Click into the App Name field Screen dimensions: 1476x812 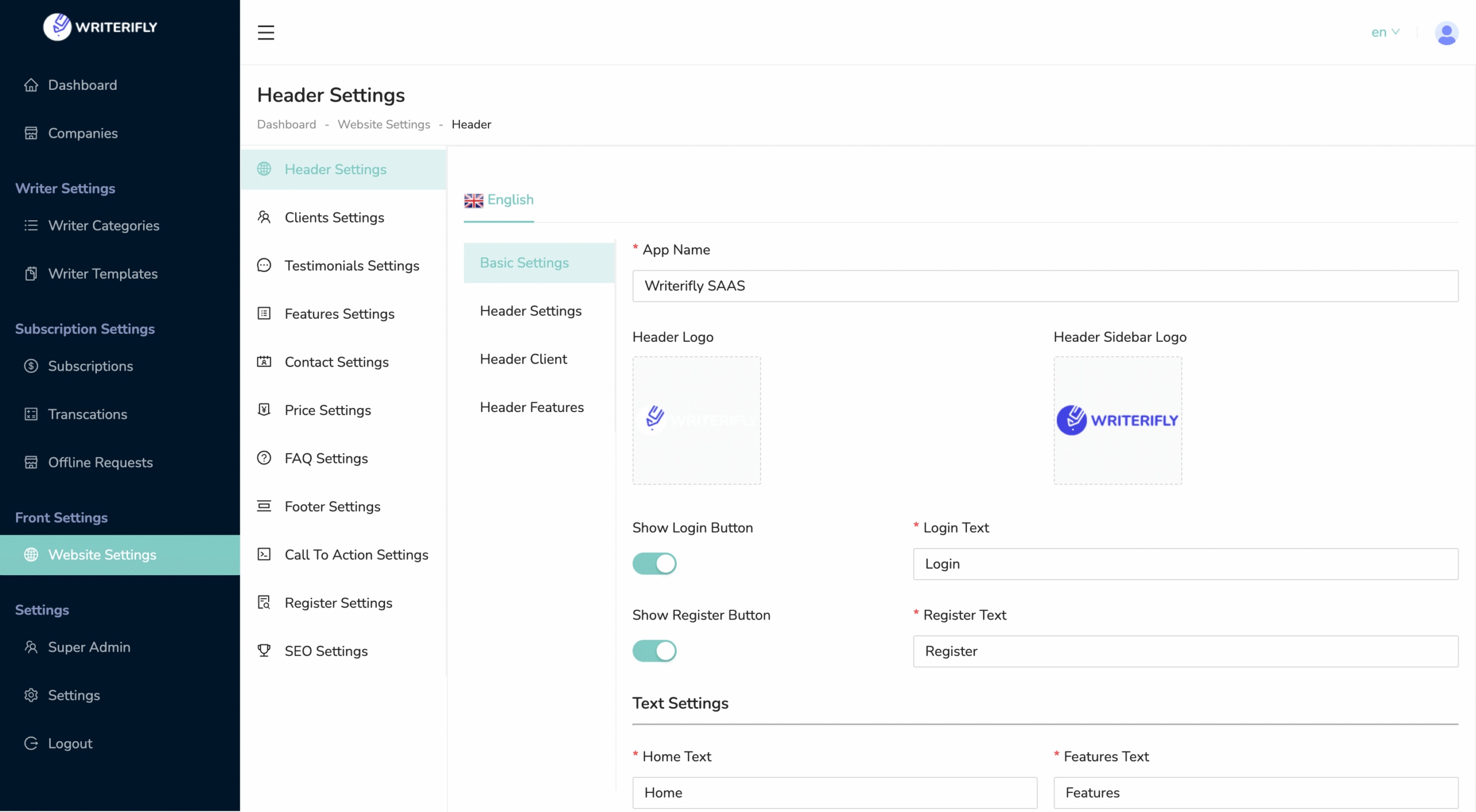click(1045, 286)
